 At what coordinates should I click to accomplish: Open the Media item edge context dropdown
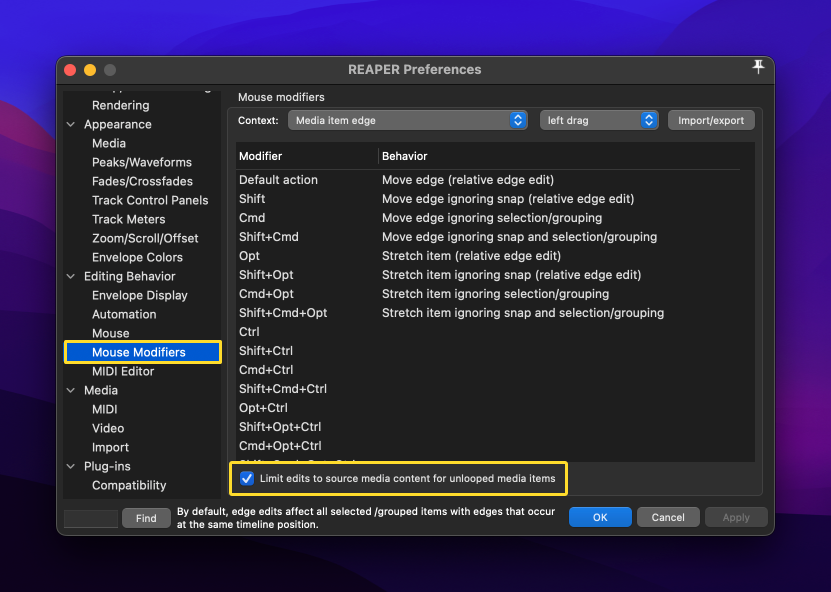408,120
